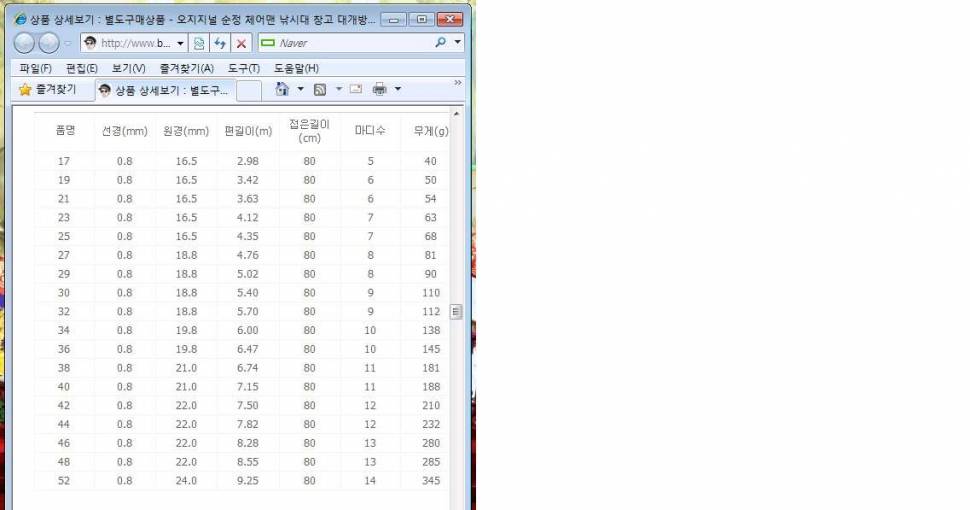Click the 품명 column header

65,130
